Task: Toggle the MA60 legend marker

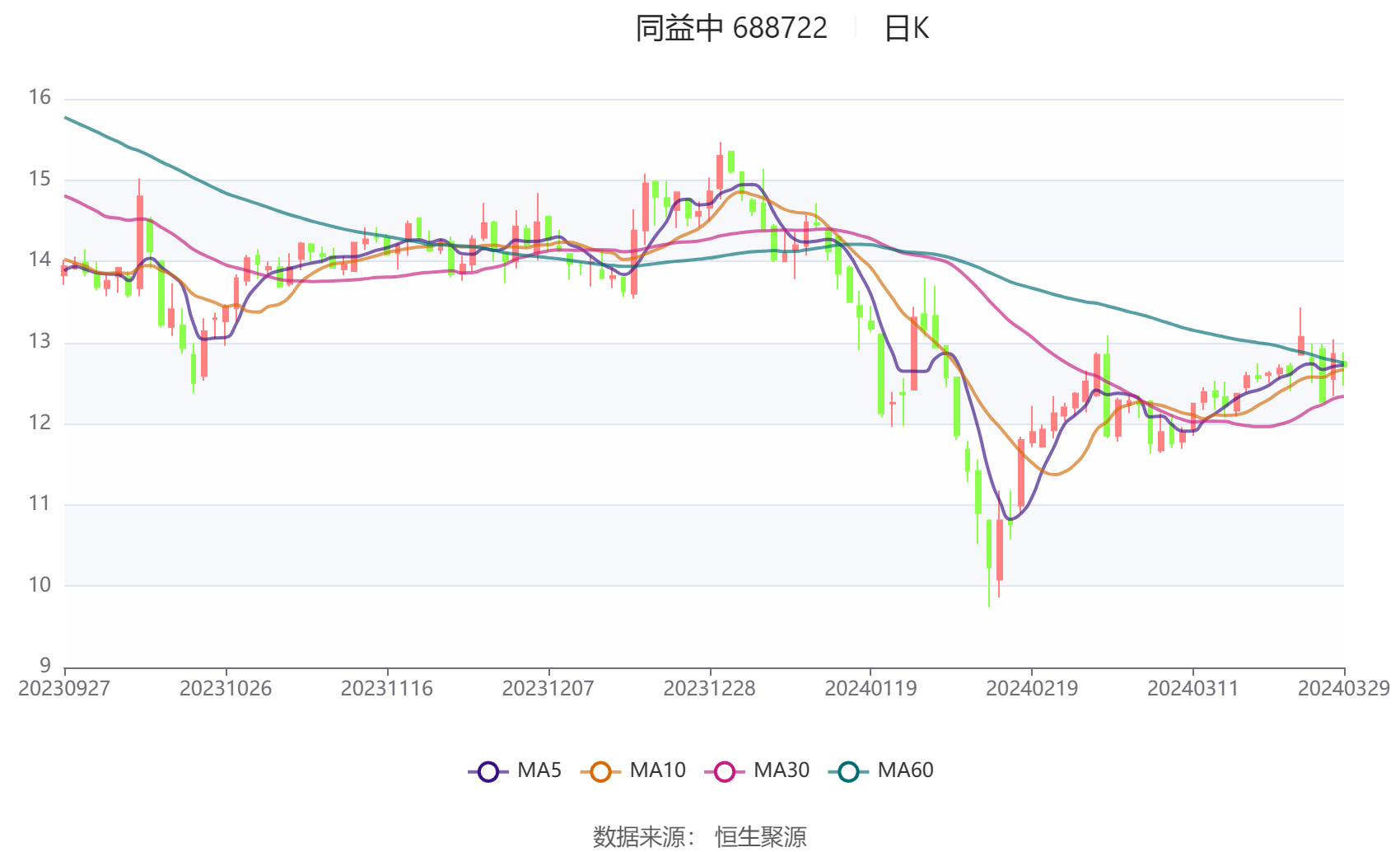Action: pyautogui.click(x=848, y=772)
